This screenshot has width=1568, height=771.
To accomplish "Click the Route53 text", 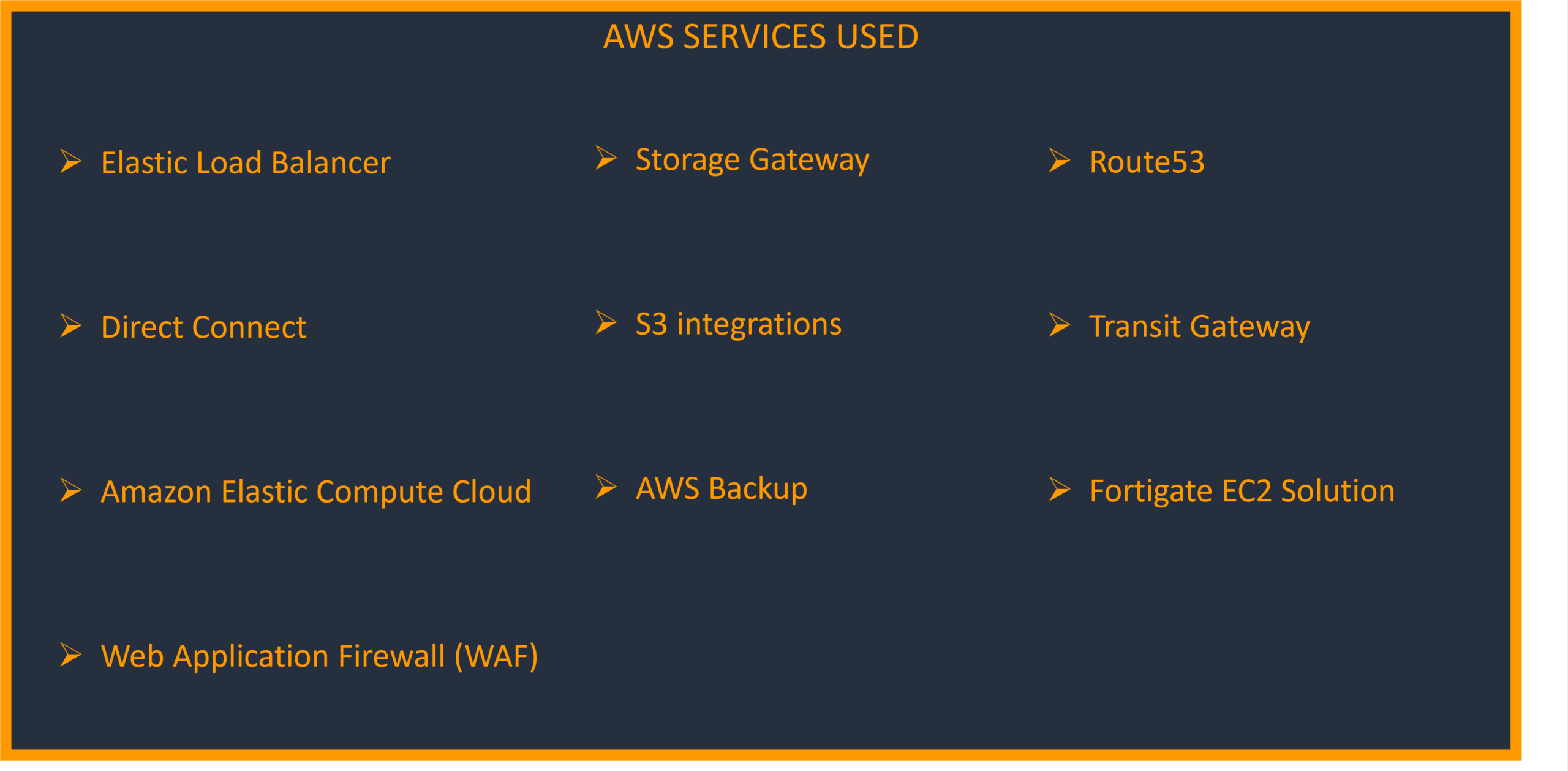I will pos(1147,162).
